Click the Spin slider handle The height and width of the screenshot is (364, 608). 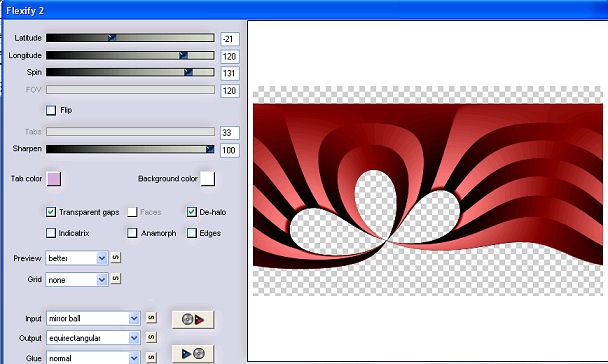188,72
